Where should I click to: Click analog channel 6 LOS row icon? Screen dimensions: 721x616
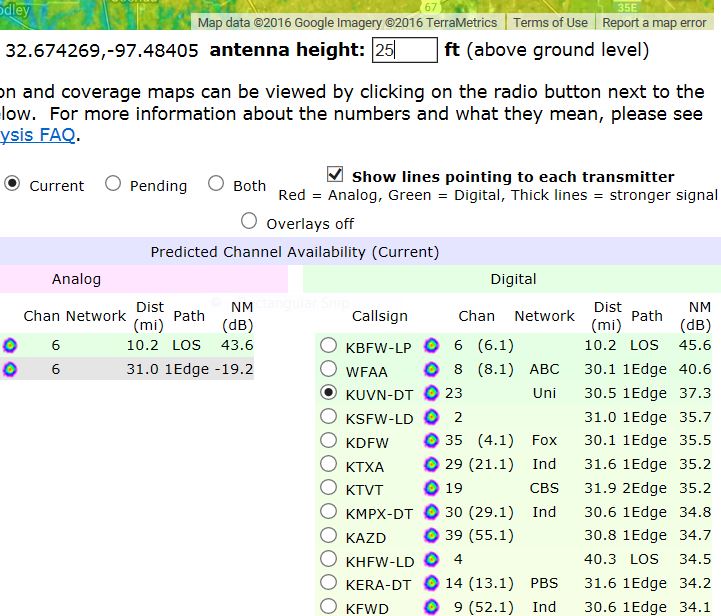click(x=10, y=346)
